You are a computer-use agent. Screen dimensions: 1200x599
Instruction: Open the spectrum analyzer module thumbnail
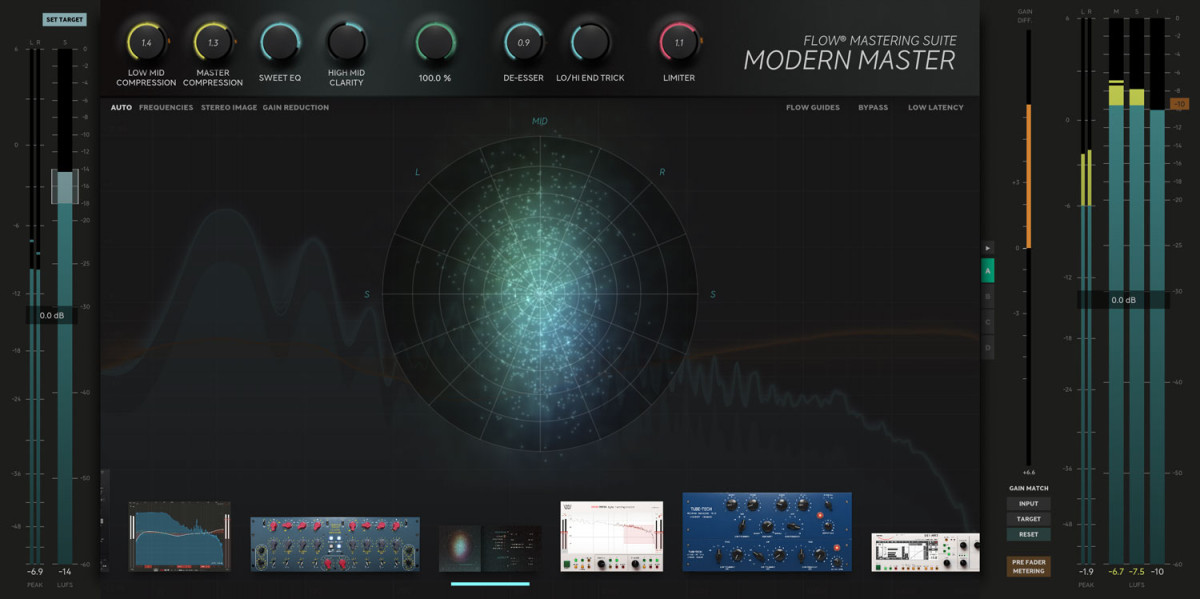(180, 536)
